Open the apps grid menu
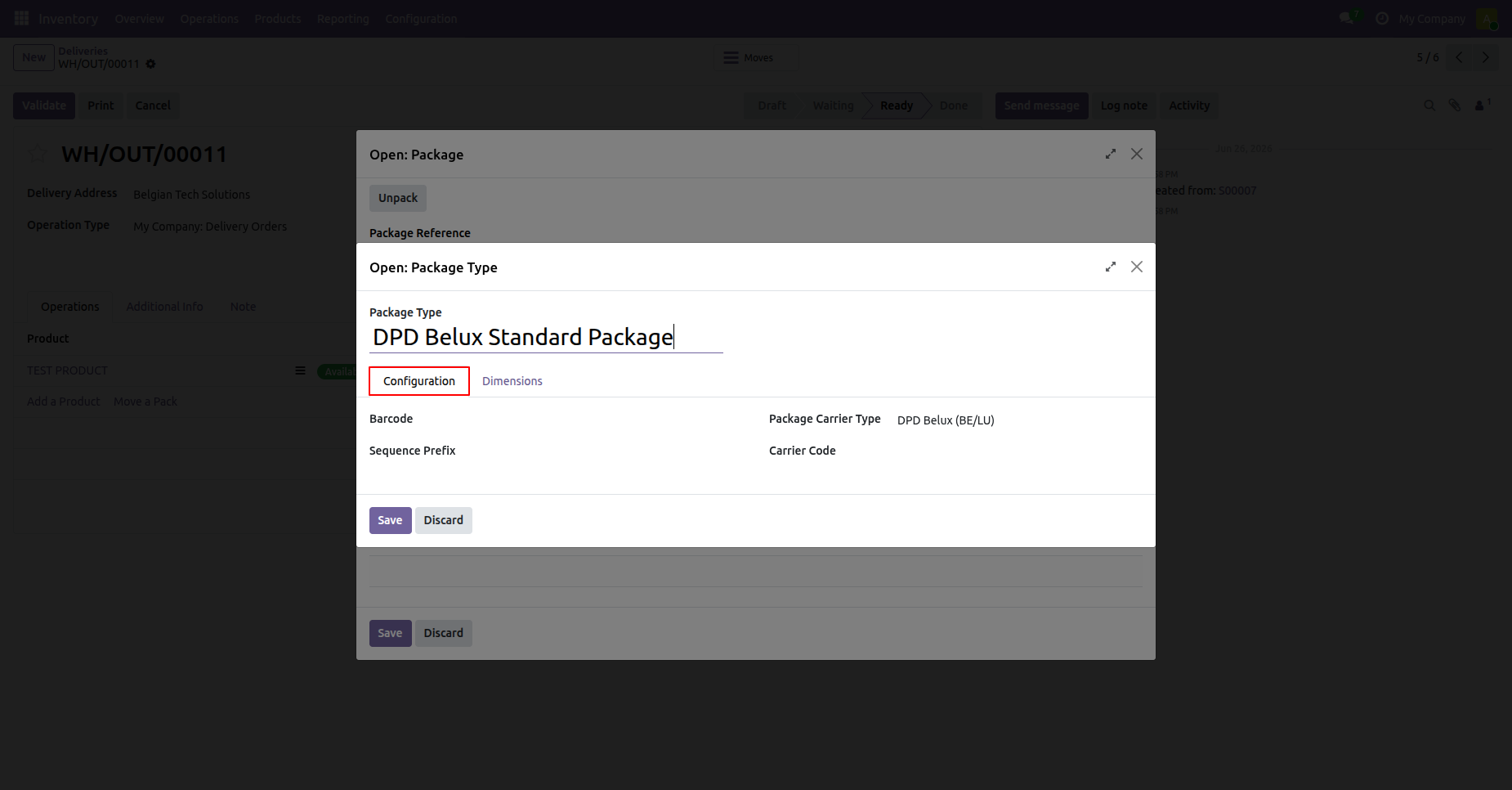The image size is (1512, 790). pos(21,18)
